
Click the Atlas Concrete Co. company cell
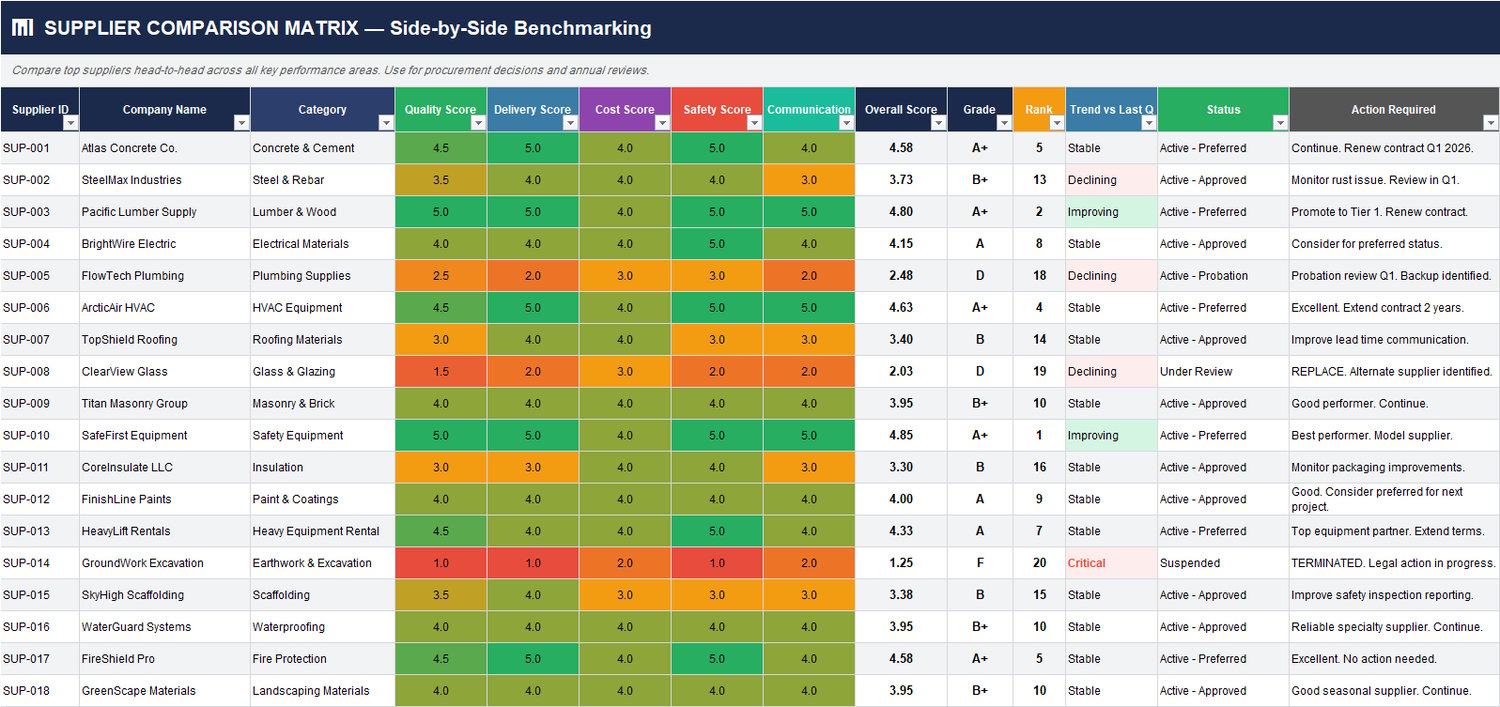point(165,148)
